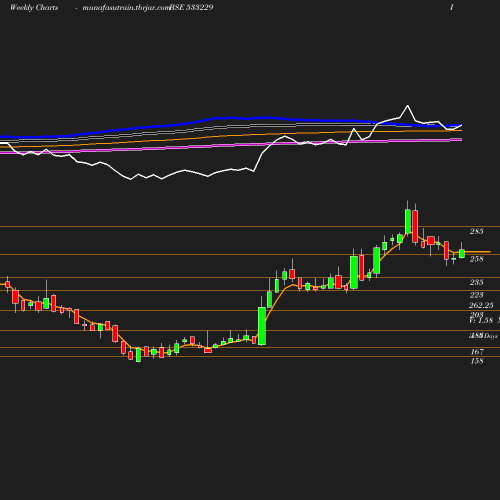The width and height of the screenshot is (500, 500).
Task: Click the munafasutra site name text
Action: coord(126,8)
